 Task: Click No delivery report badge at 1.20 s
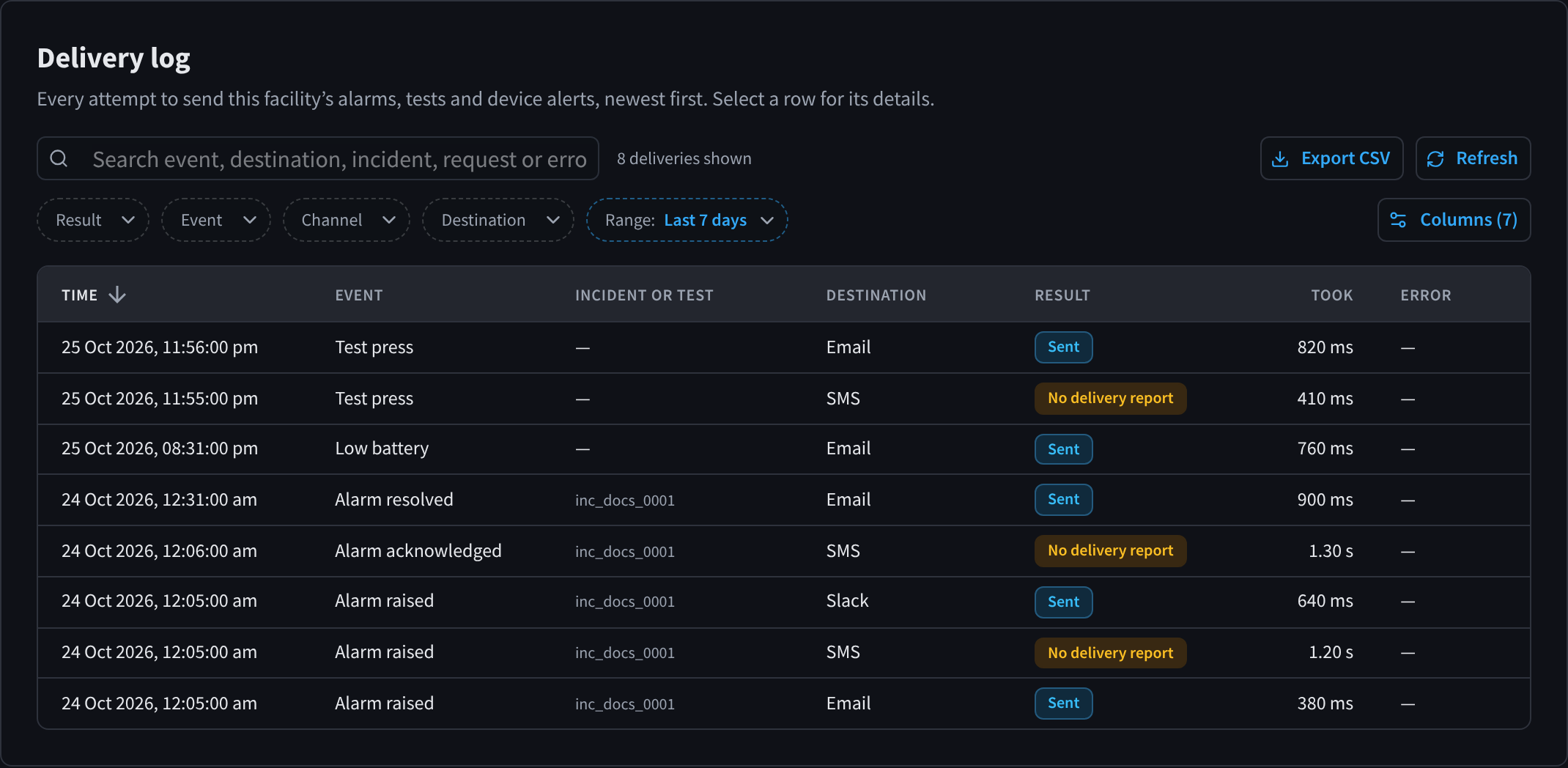click(x=1111, y=653)
